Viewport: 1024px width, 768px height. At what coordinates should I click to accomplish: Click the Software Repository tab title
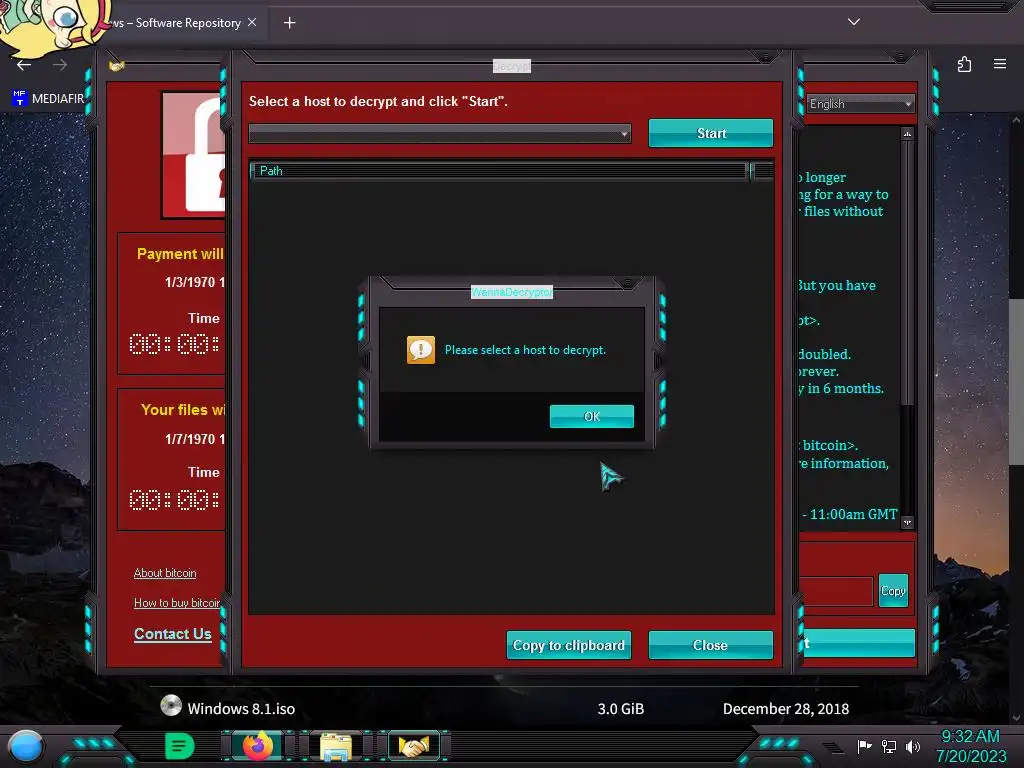[176, 23]
